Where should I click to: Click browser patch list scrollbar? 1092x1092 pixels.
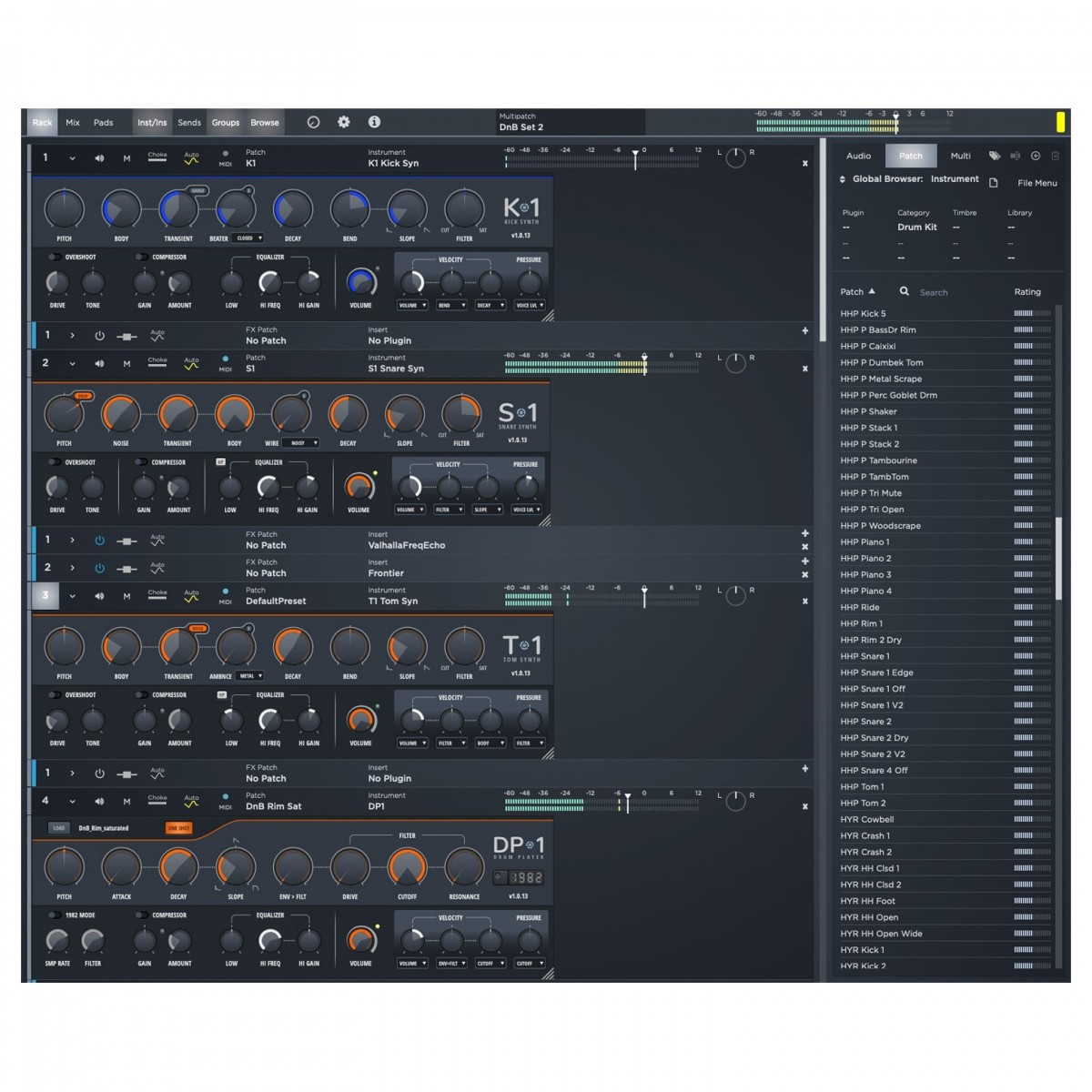pyautogui.click(x=1058, y=558)
